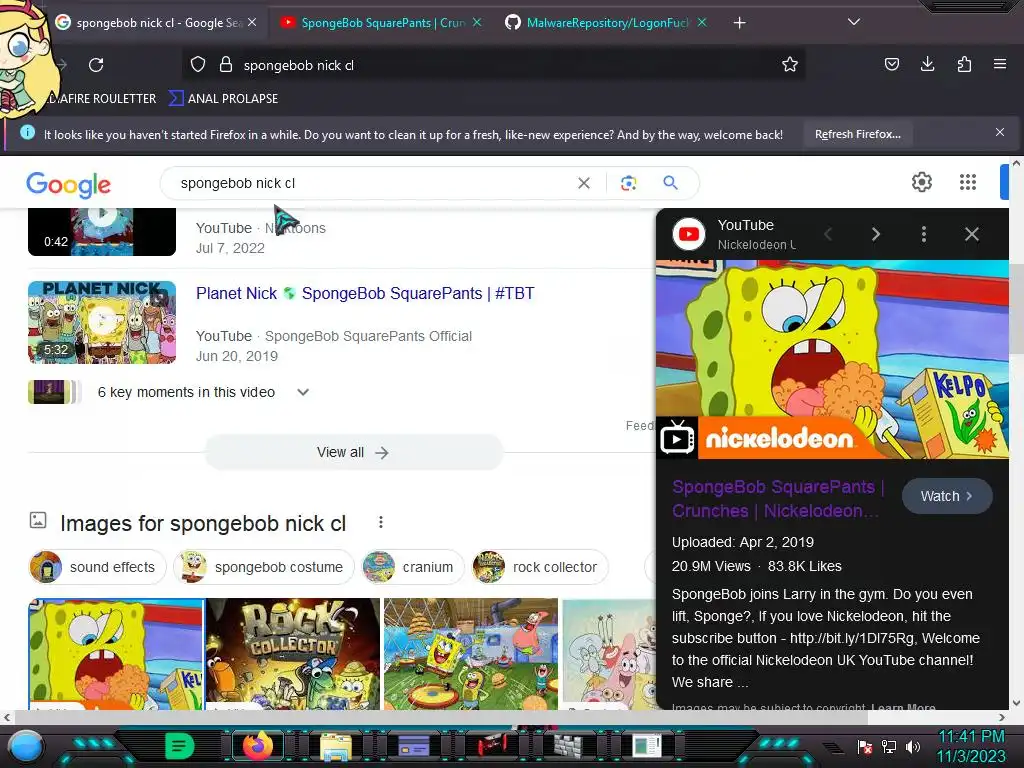
Task: Go to next image in preview panel
Action: pyautogui.click(x=876, y=234)
